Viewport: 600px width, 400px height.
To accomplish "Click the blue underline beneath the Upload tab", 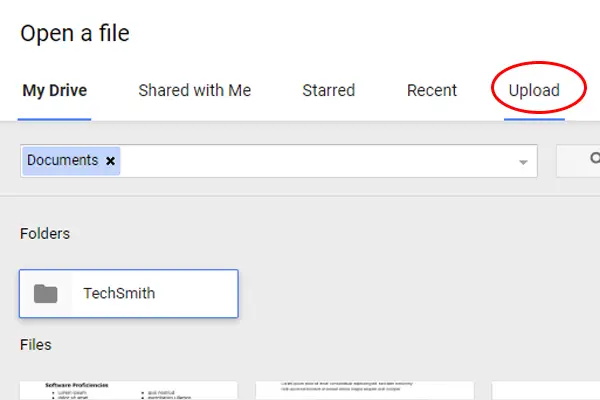I will pos(534,119).
